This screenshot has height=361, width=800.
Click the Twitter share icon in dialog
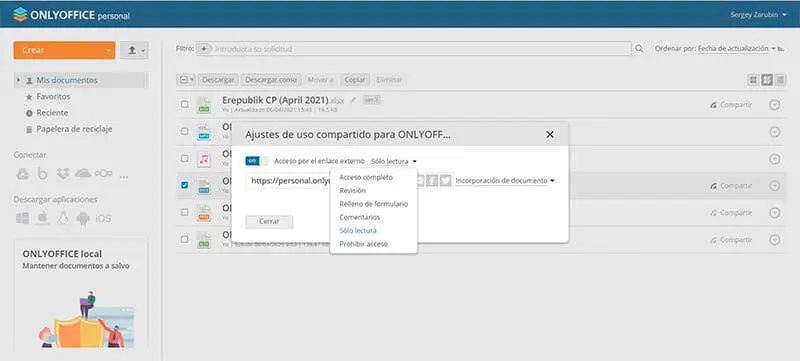tap(445, 180)
